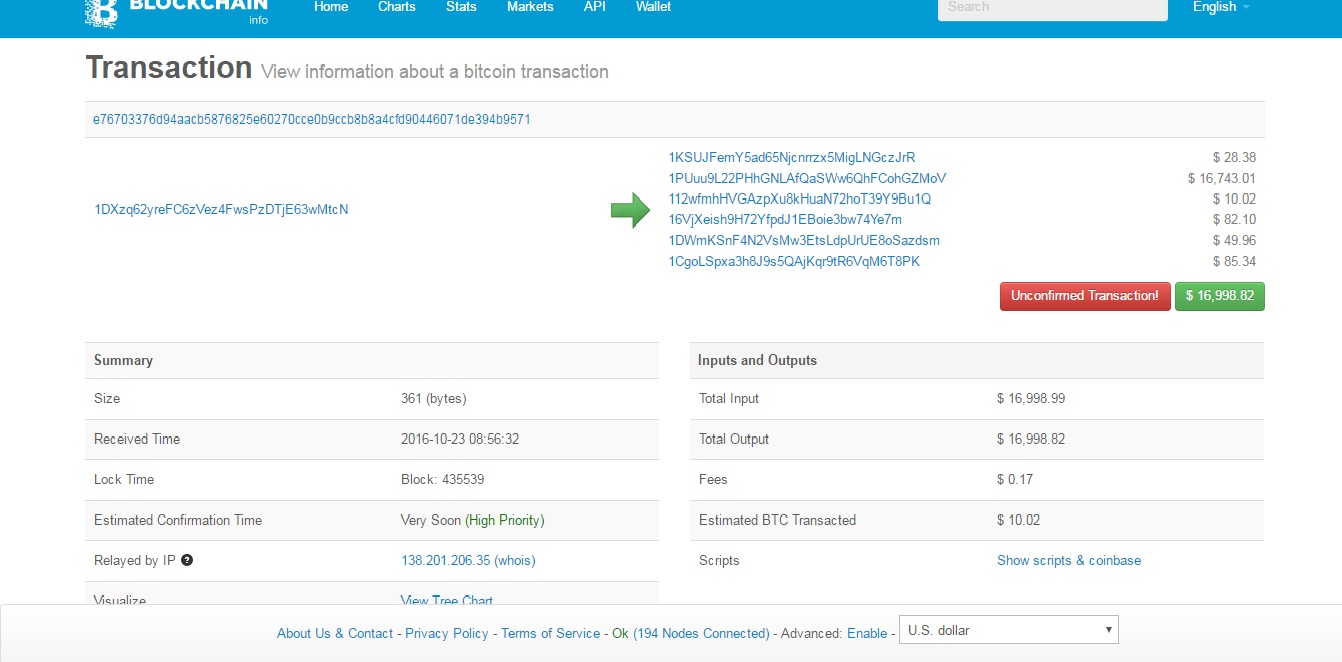Open relayed IP 138.201.206.35 link
1342x662 pixels.
445,560
